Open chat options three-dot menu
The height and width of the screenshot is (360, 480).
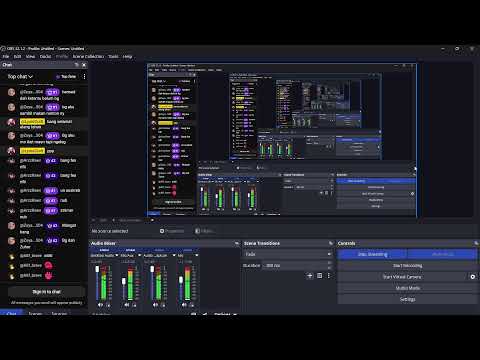[x=84, y=77]
